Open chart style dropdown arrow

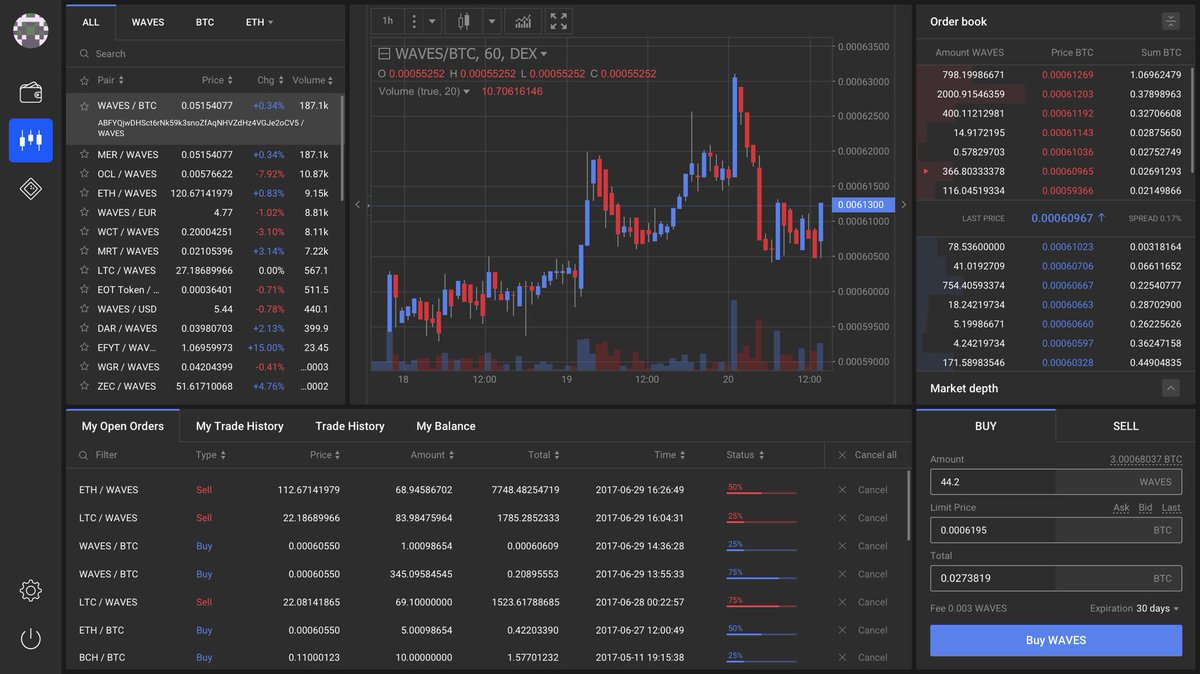click(x=491, y=21)
